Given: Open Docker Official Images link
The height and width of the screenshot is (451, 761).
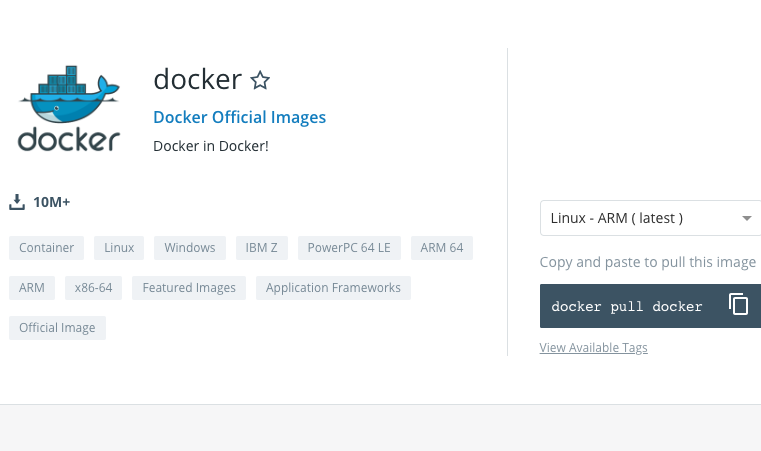Looking at the screenshot, I should click(x=239, y=117).
